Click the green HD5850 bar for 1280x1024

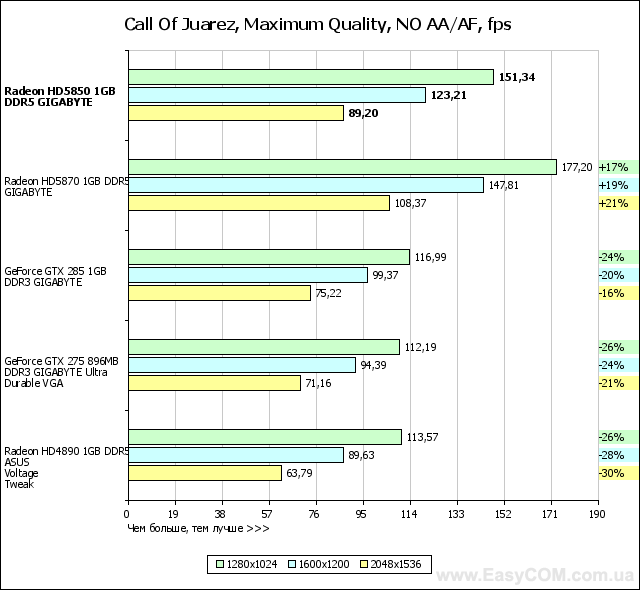(311, 77)
